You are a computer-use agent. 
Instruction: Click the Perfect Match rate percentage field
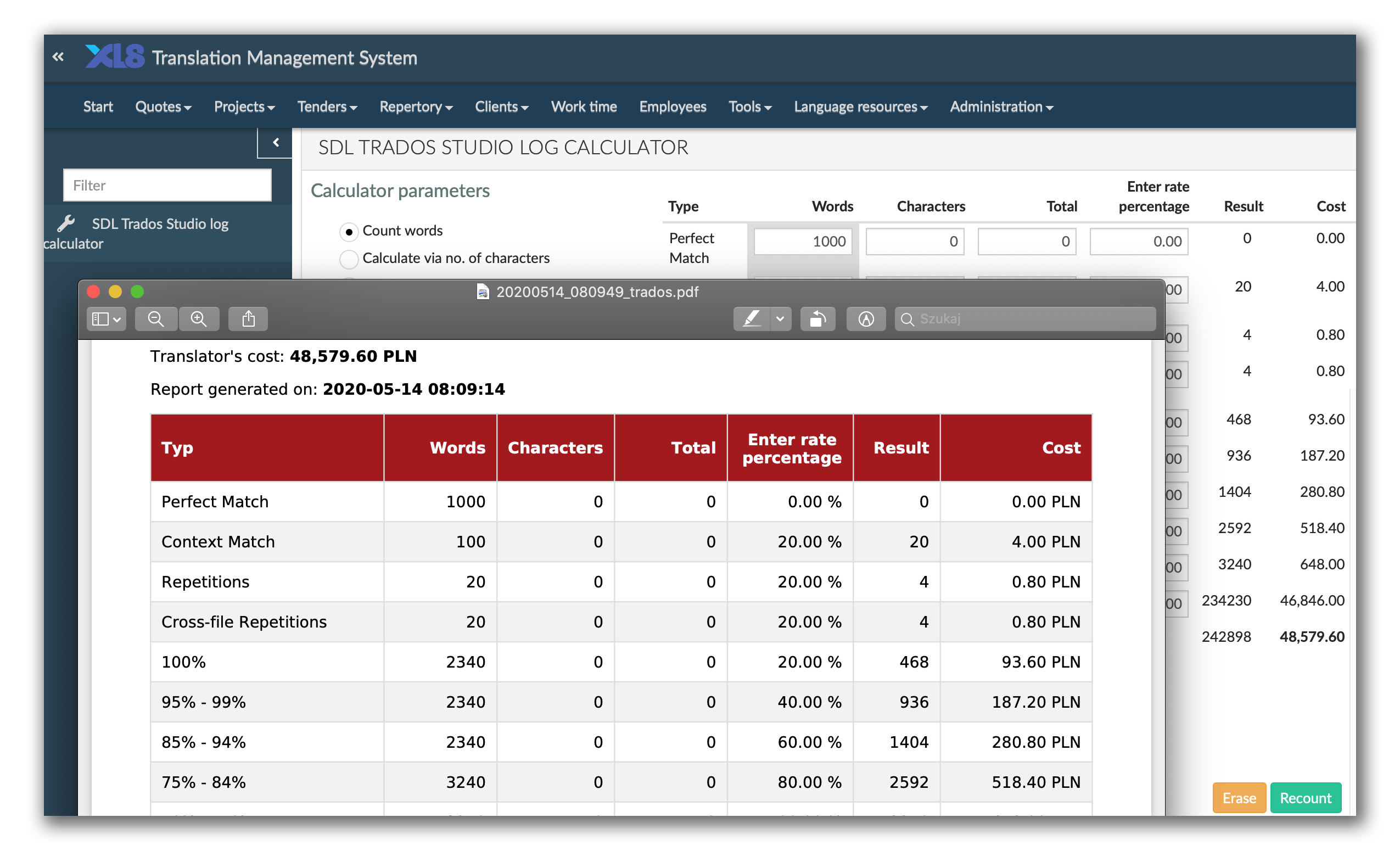1139,242
